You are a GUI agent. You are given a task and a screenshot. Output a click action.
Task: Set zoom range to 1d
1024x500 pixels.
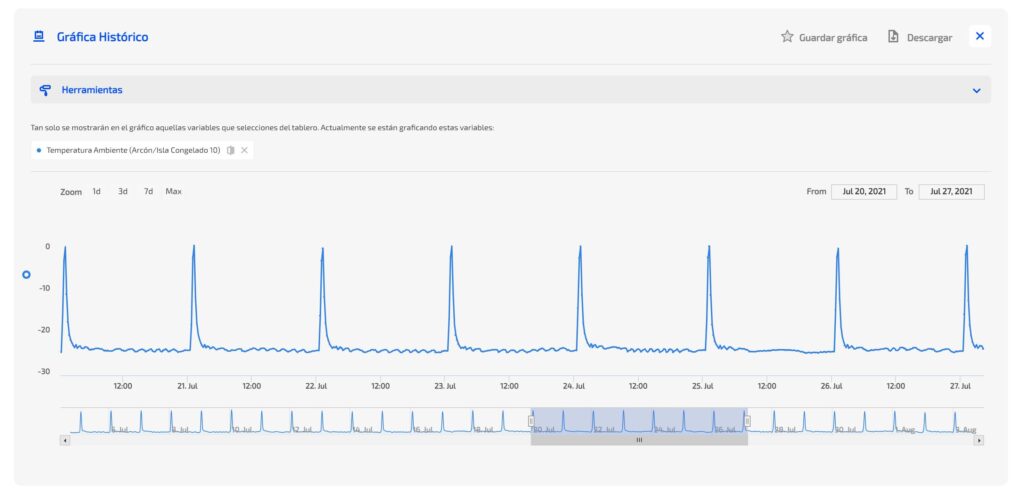[97, 191]
